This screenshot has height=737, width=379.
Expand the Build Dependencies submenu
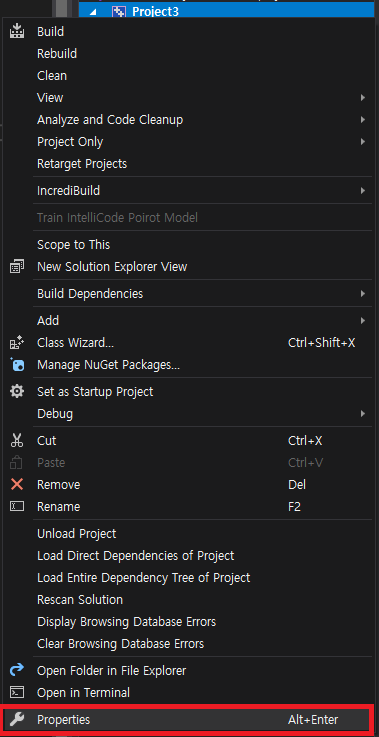[363, 294]
